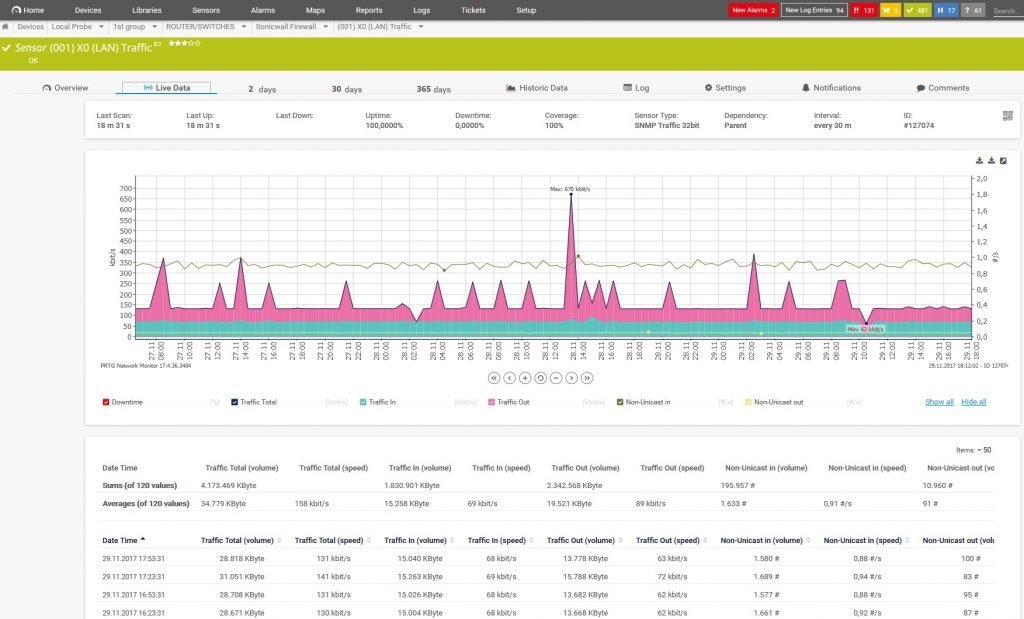The image size is (1024, 619).
Task: Click the yellow warning sensors status icon
Action: click(890, 9)
